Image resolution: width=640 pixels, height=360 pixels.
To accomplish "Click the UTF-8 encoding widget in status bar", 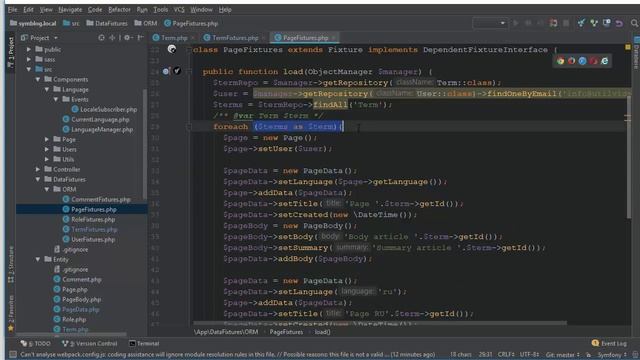I will [x=530, y=355].
